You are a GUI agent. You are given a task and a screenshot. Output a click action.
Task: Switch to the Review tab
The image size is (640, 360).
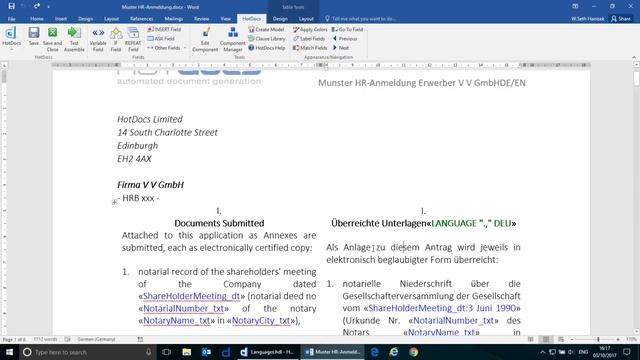[202, 19]
